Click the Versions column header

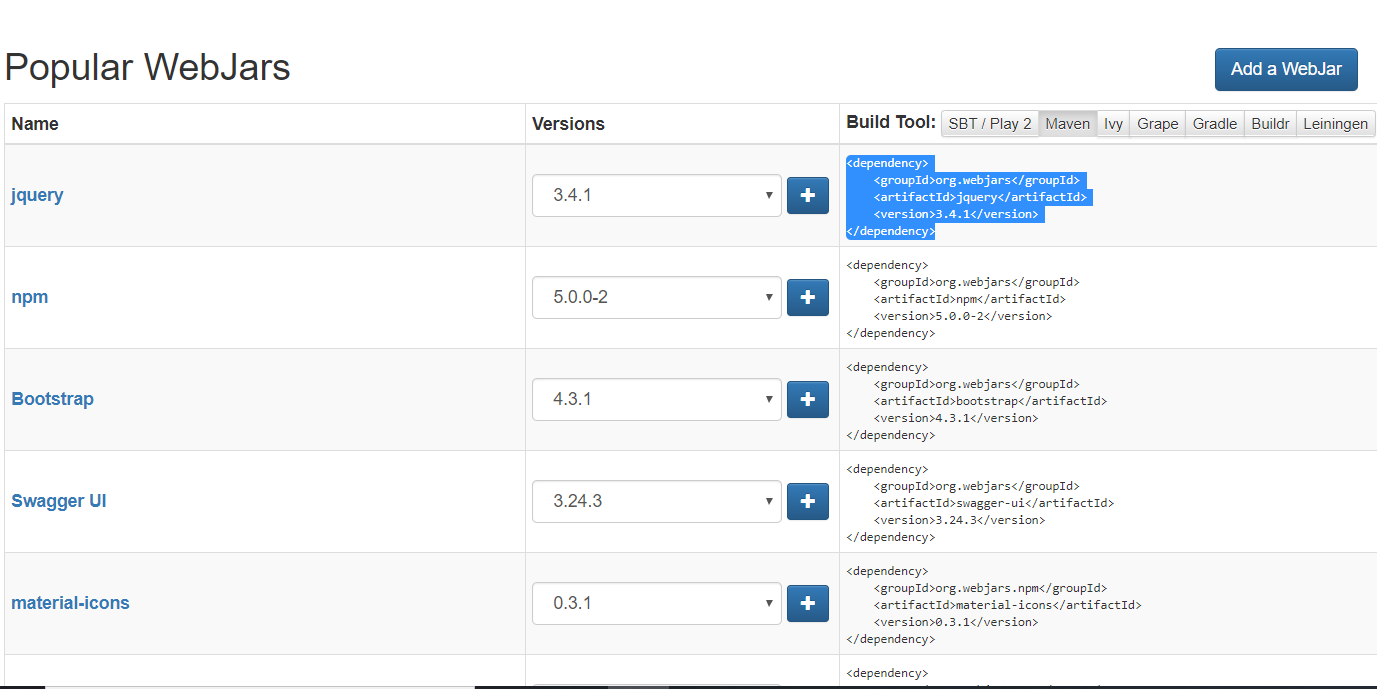[x=568, y=124]
